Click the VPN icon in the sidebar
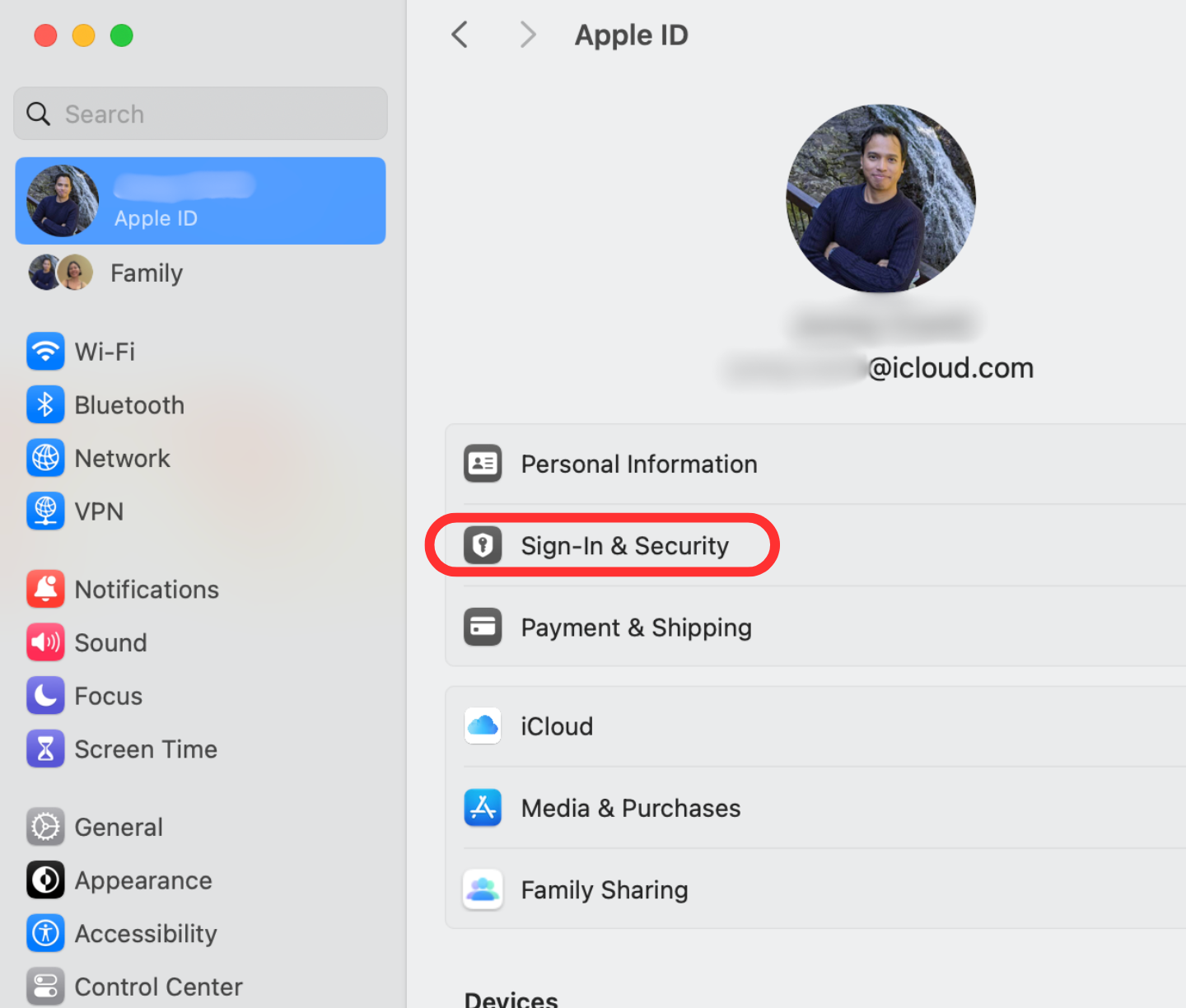The height and width of the screenshot is (1008, 1186). point(45,511)
